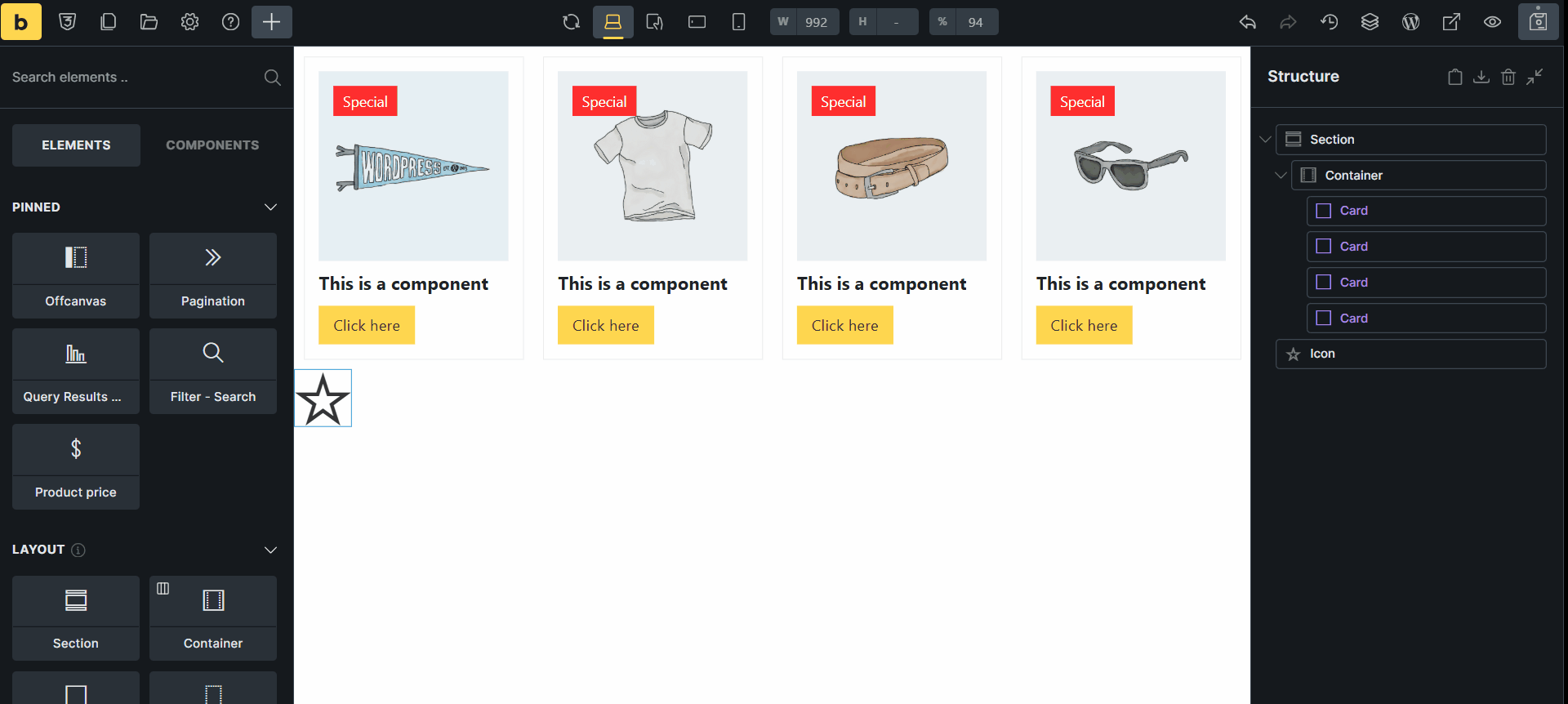Click the Structure download icon
This screenshot has width=1568, height=704.
click(1481, 77)
